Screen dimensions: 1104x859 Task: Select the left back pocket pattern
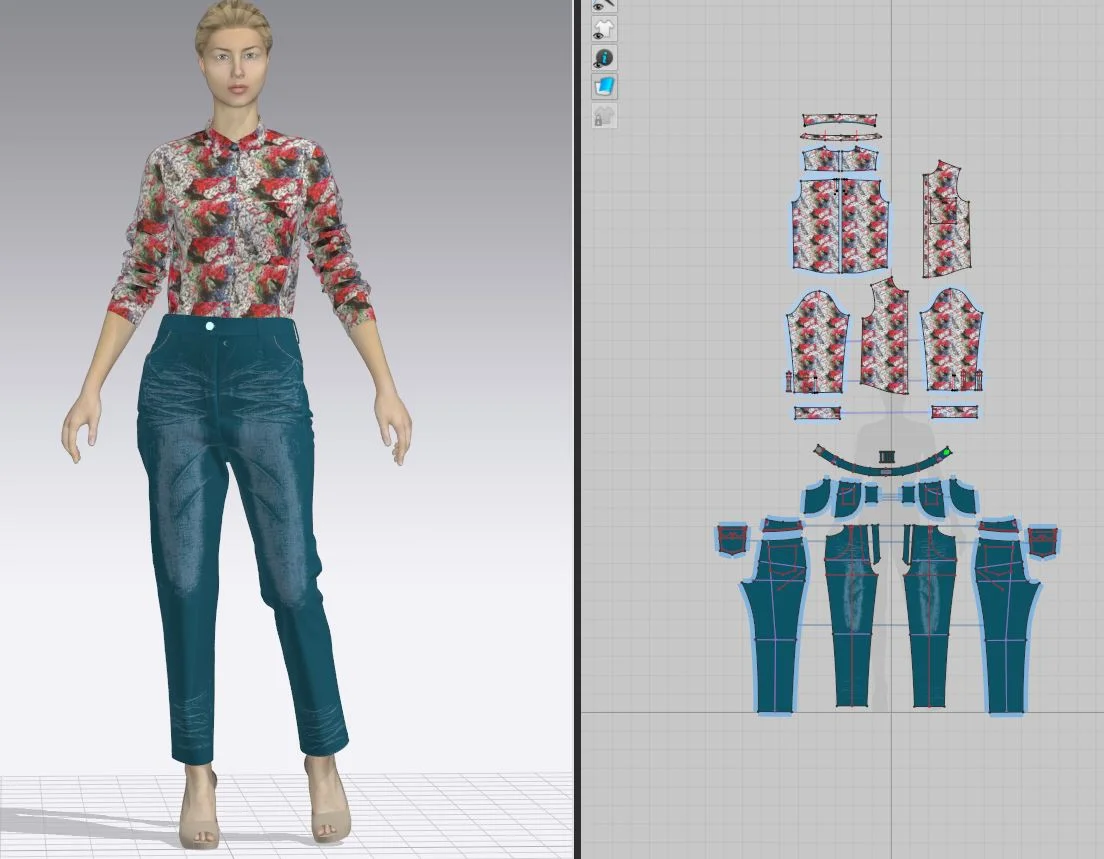pyautogui.click(x=732, y=541)
